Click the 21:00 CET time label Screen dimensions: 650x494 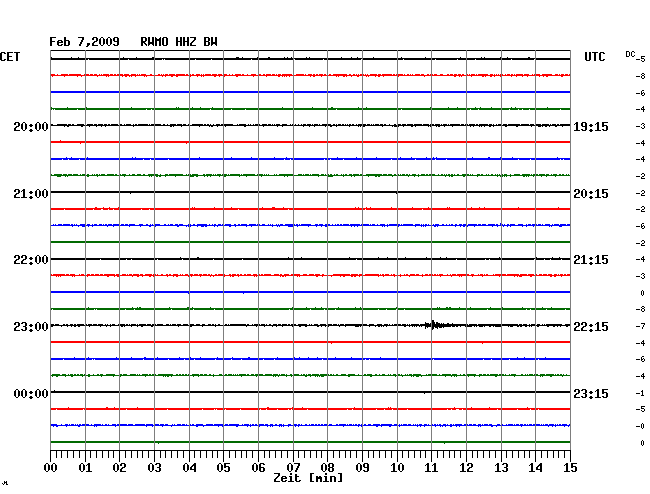click(x=31, y=194)
